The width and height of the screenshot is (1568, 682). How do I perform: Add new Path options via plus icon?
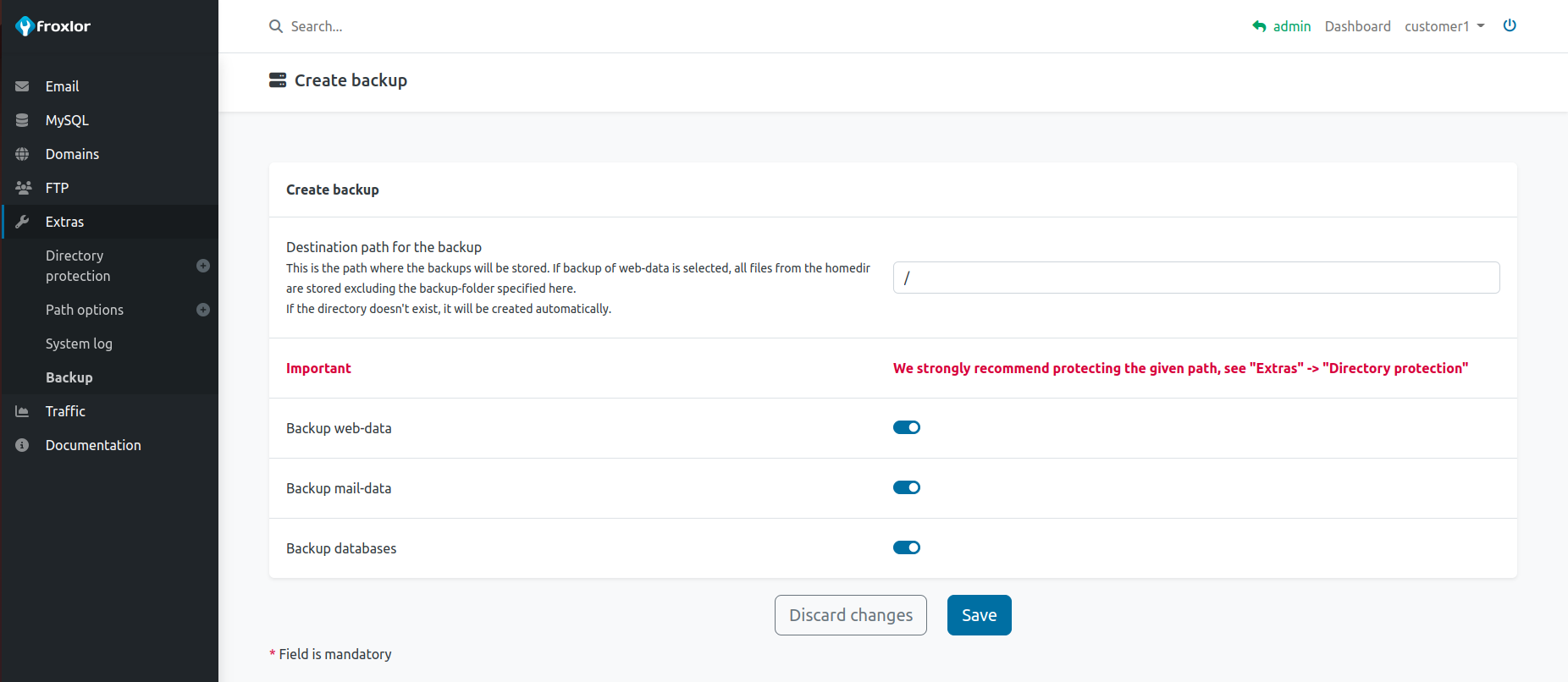tap(203, 310)
